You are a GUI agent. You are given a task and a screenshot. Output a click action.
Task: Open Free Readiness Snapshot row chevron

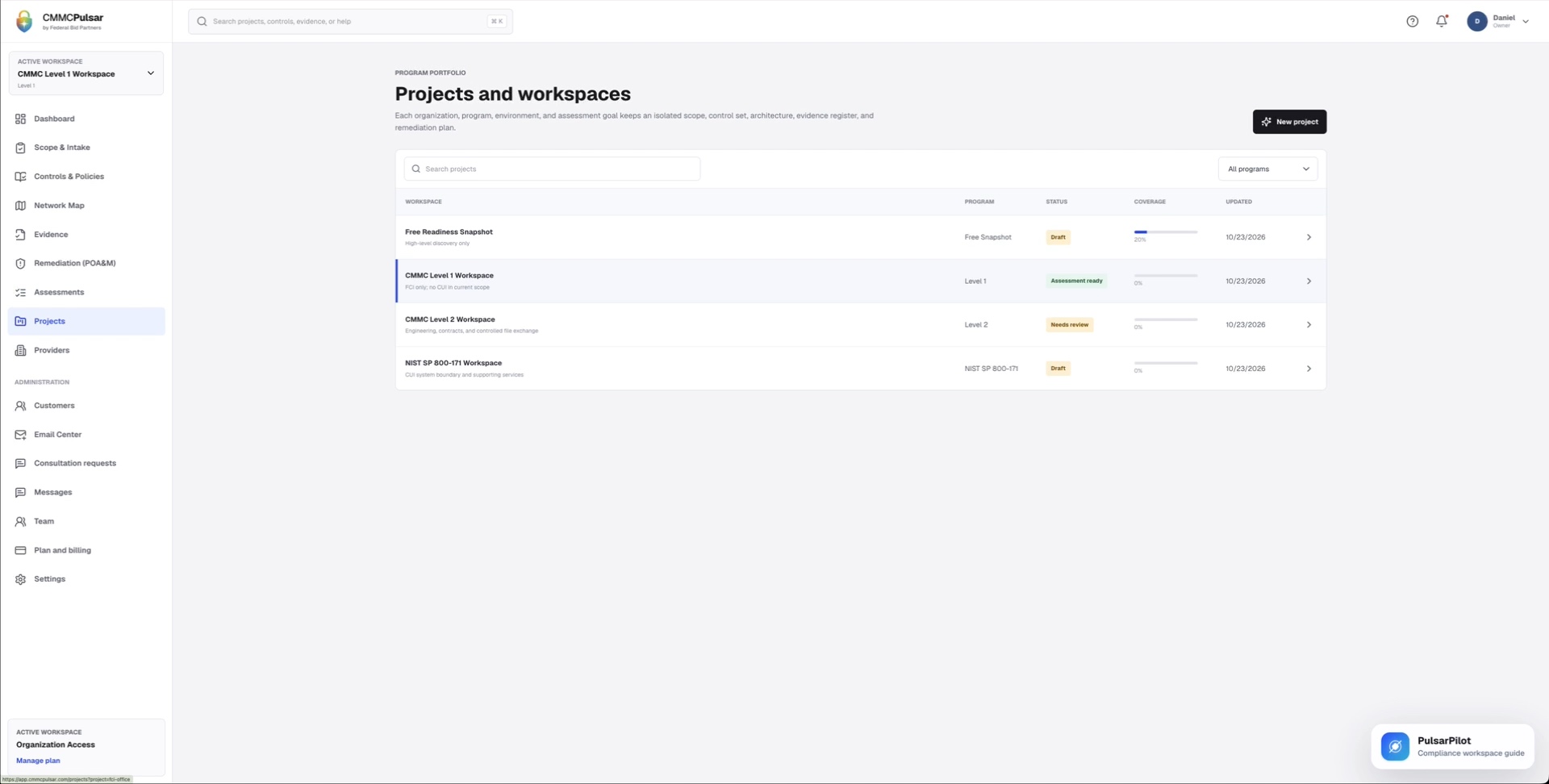click(x=1309, y=237)
